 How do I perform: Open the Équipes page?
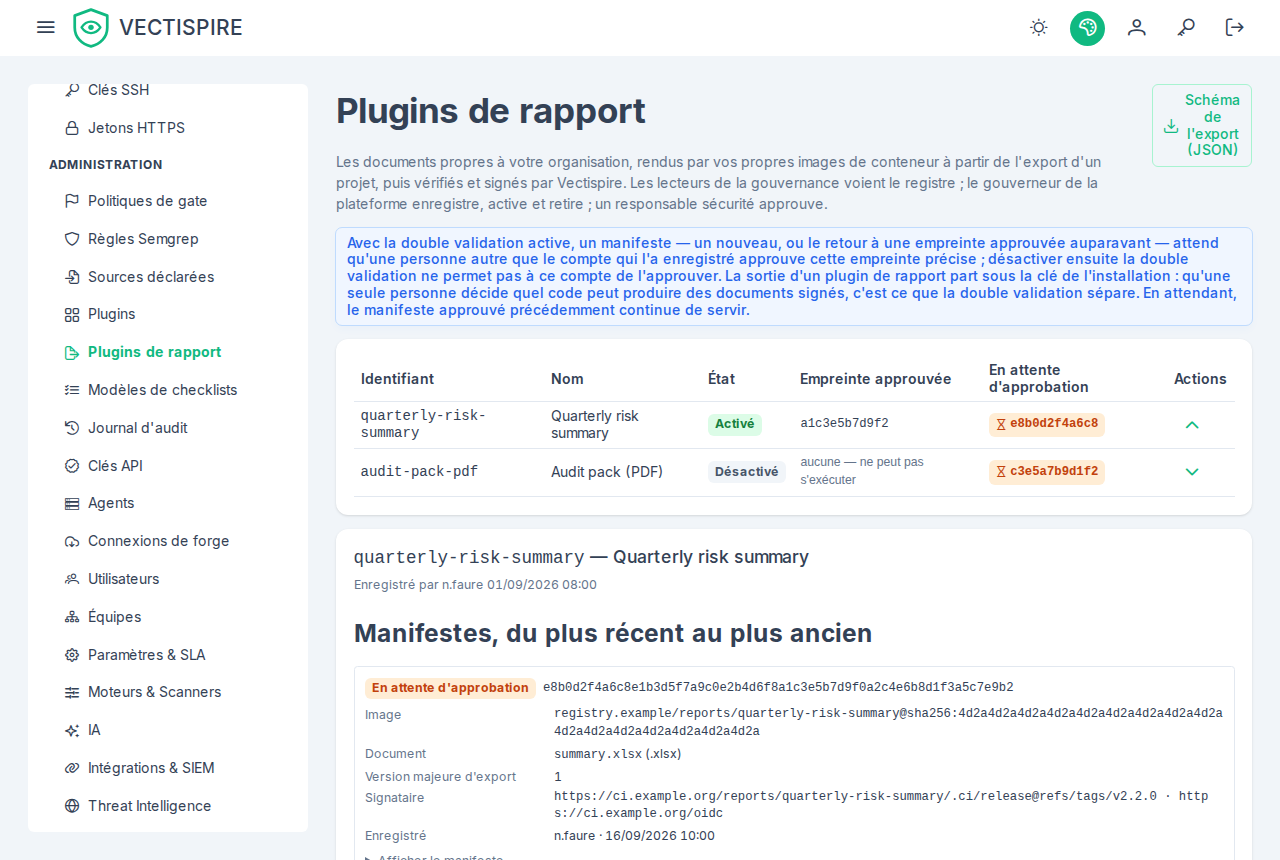pos(114,617)
